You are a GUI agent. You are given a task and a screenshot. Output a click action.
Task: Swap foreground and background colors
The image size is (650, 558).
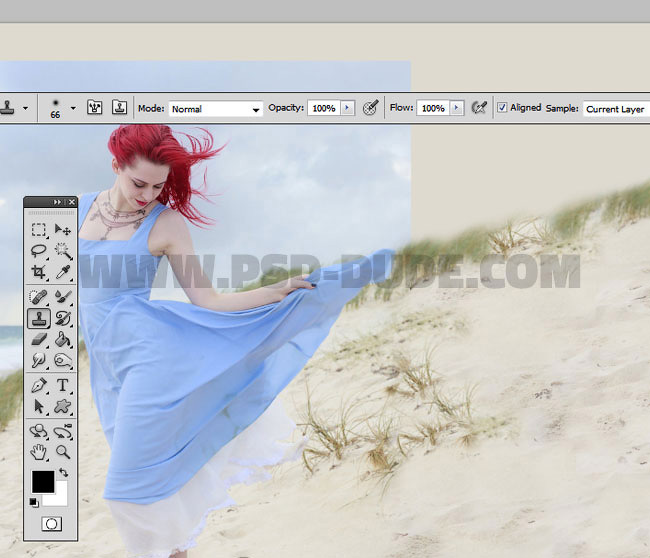[x=63, y=472]
